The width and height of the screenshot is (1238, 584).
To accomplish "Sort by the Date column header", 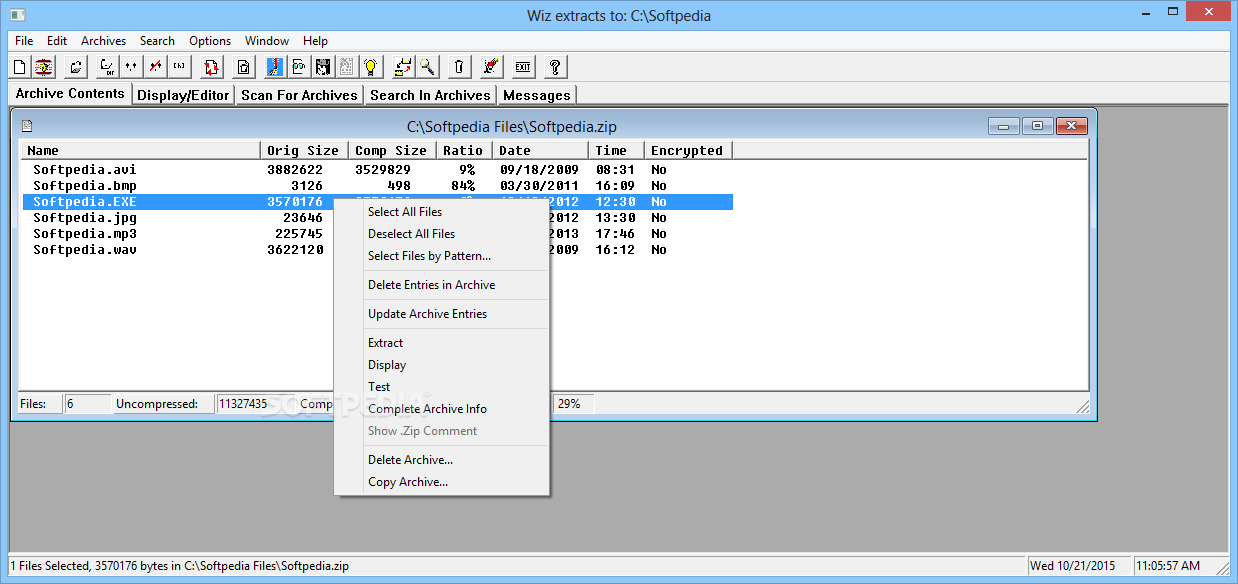I will [540, 150].
